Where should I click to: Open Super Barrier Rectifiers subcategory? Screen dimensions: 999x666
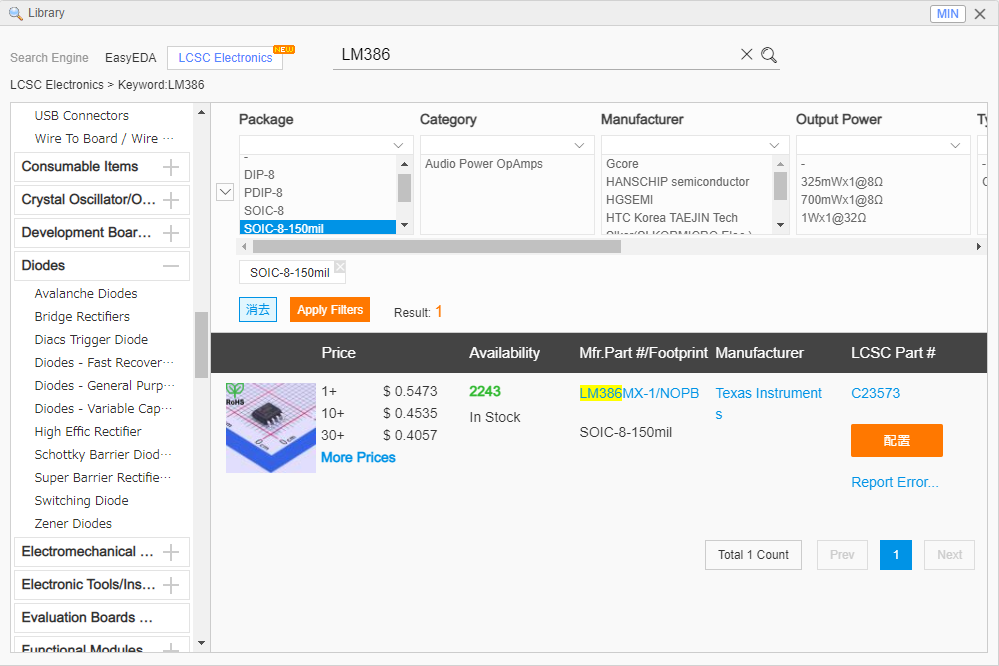pos(103,477)
